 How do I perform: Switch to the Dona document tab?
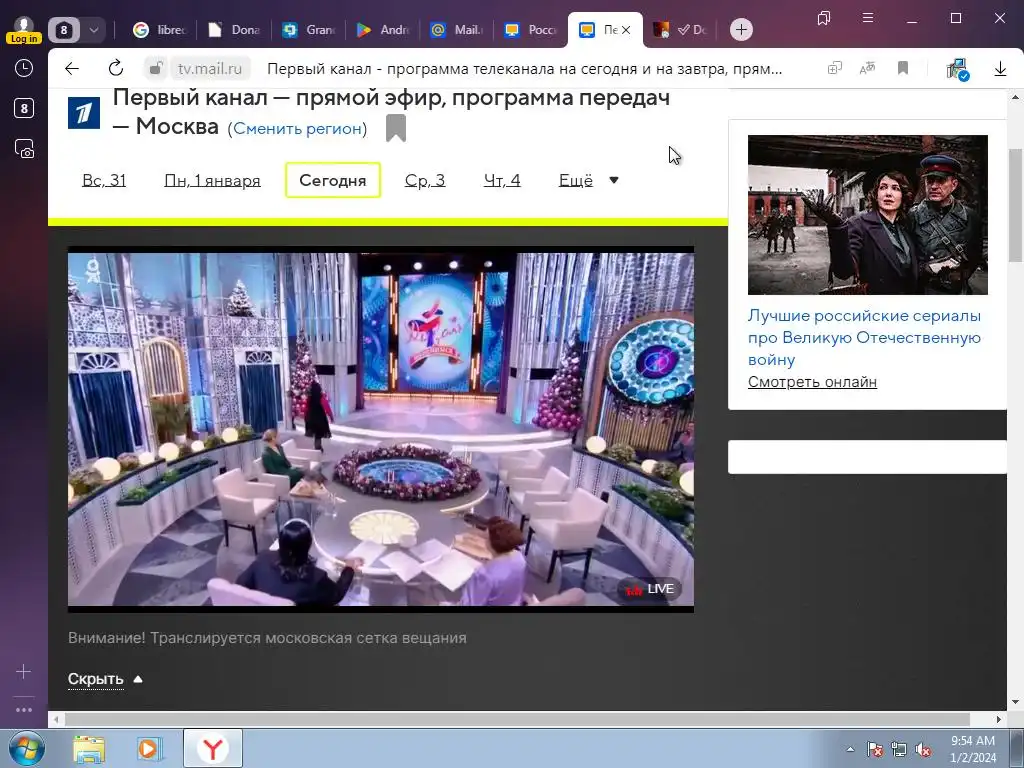pyautogui.click(x=234, y=29)
